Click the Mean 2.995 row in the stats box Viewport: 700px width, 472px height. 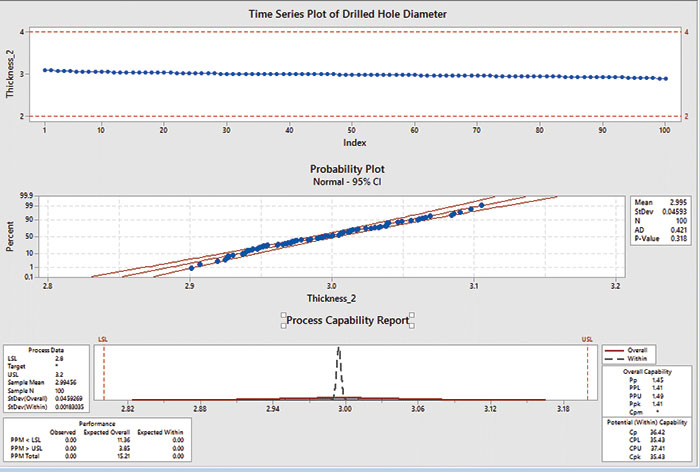(x=661, y=202)
